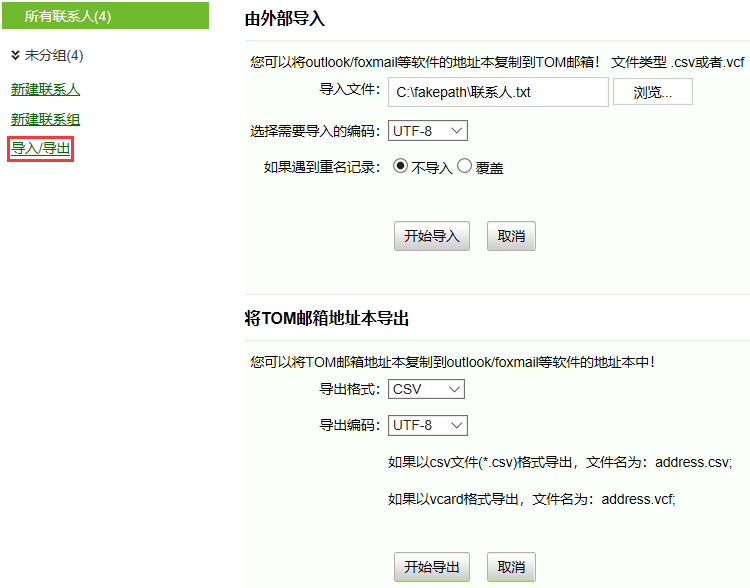Select the 覆盖 radio button

click(x=464, y=166)
